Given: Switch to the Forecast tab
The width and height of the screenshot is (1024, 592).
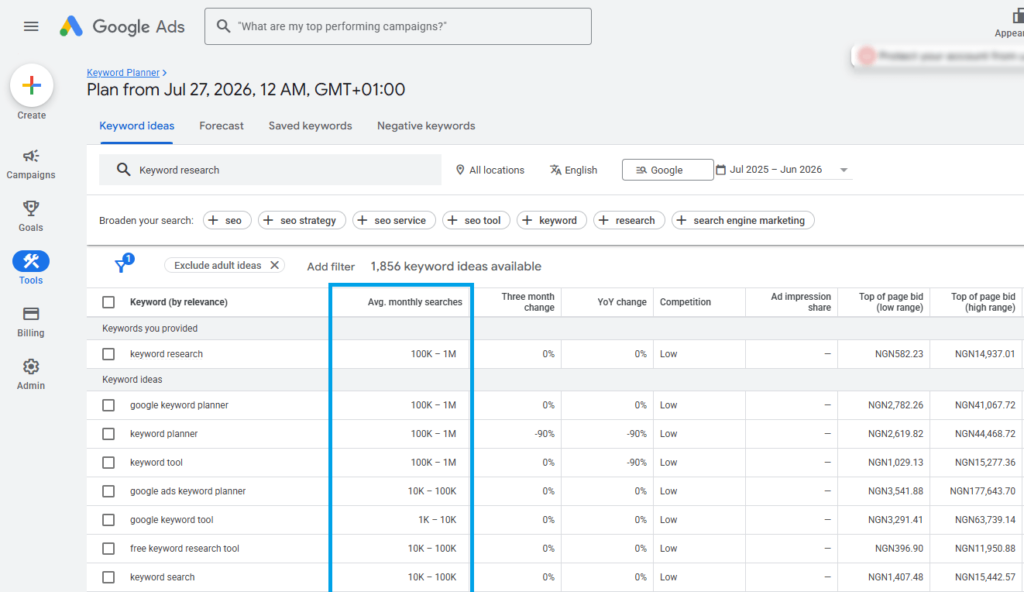Looking at the screenshot, I should (x=221, y=126).
